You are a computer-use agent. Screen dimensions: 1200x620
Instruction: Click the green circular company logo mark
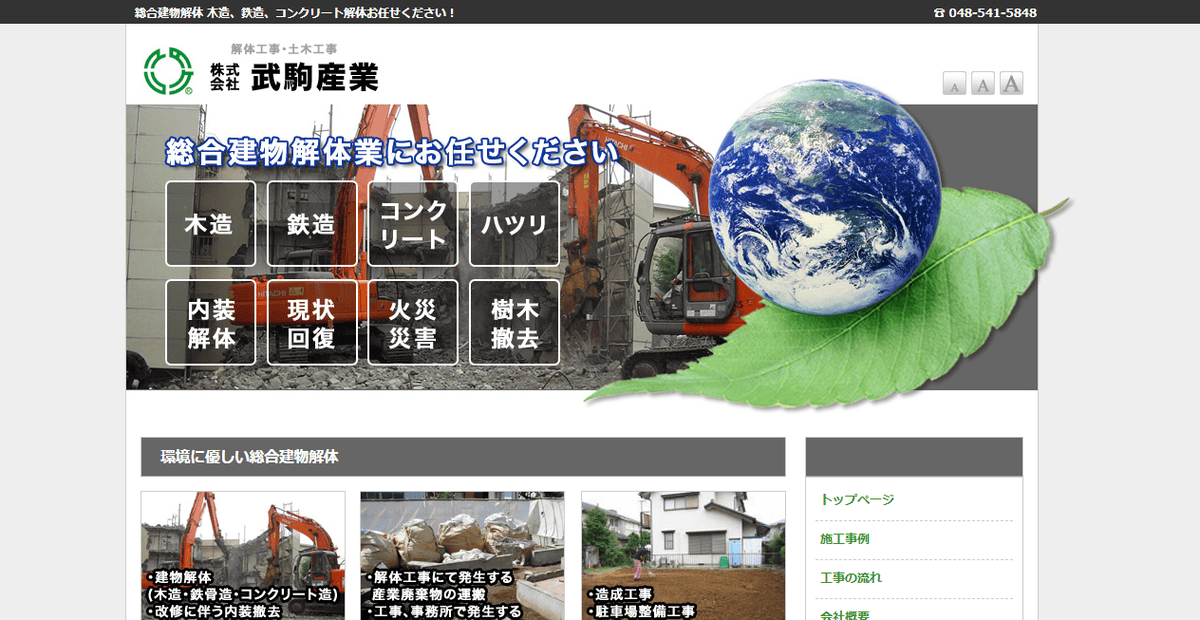(x=168, y=69)
